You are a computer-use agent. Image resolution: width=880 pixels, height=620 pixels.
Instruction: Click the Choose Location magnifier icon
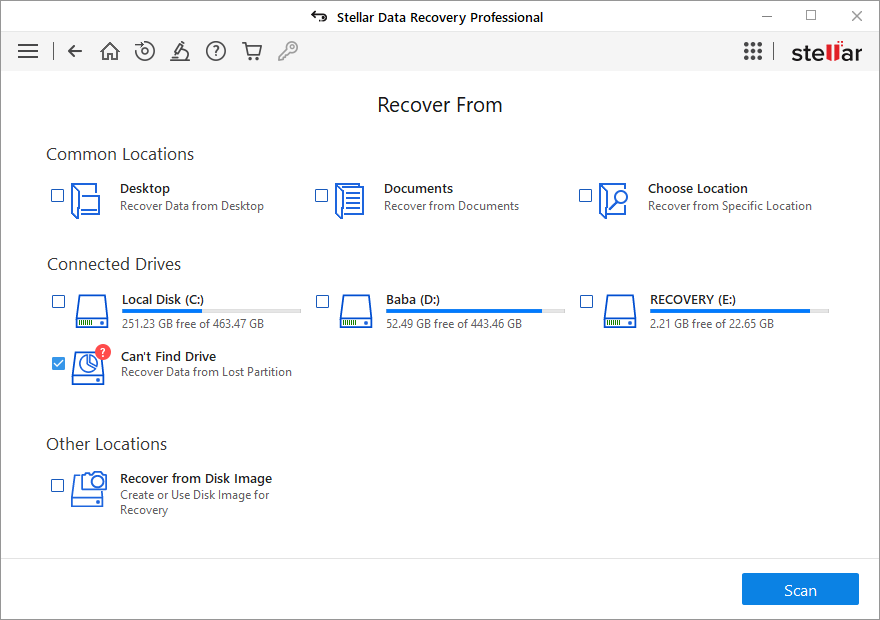[612, 199]
